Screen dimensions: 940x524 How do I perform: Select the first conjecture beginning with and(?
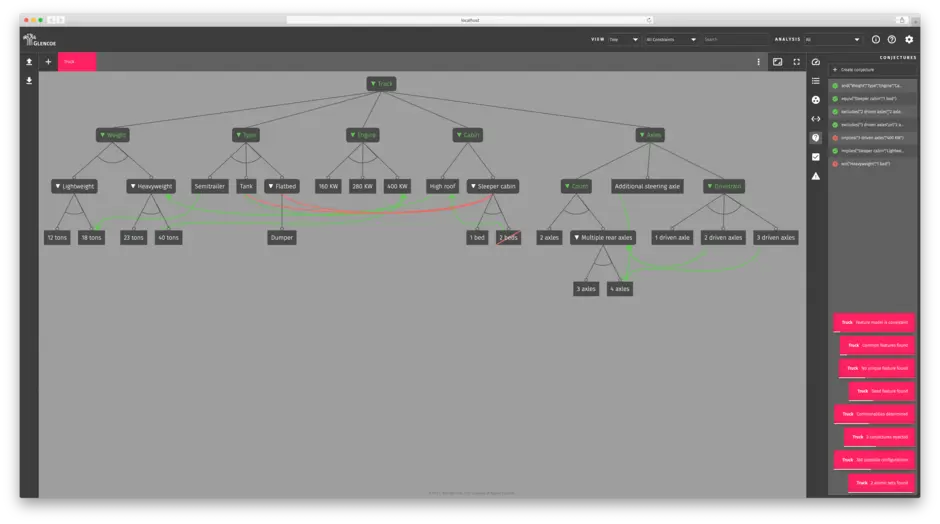pyautogui.click(x=871, y=86)
